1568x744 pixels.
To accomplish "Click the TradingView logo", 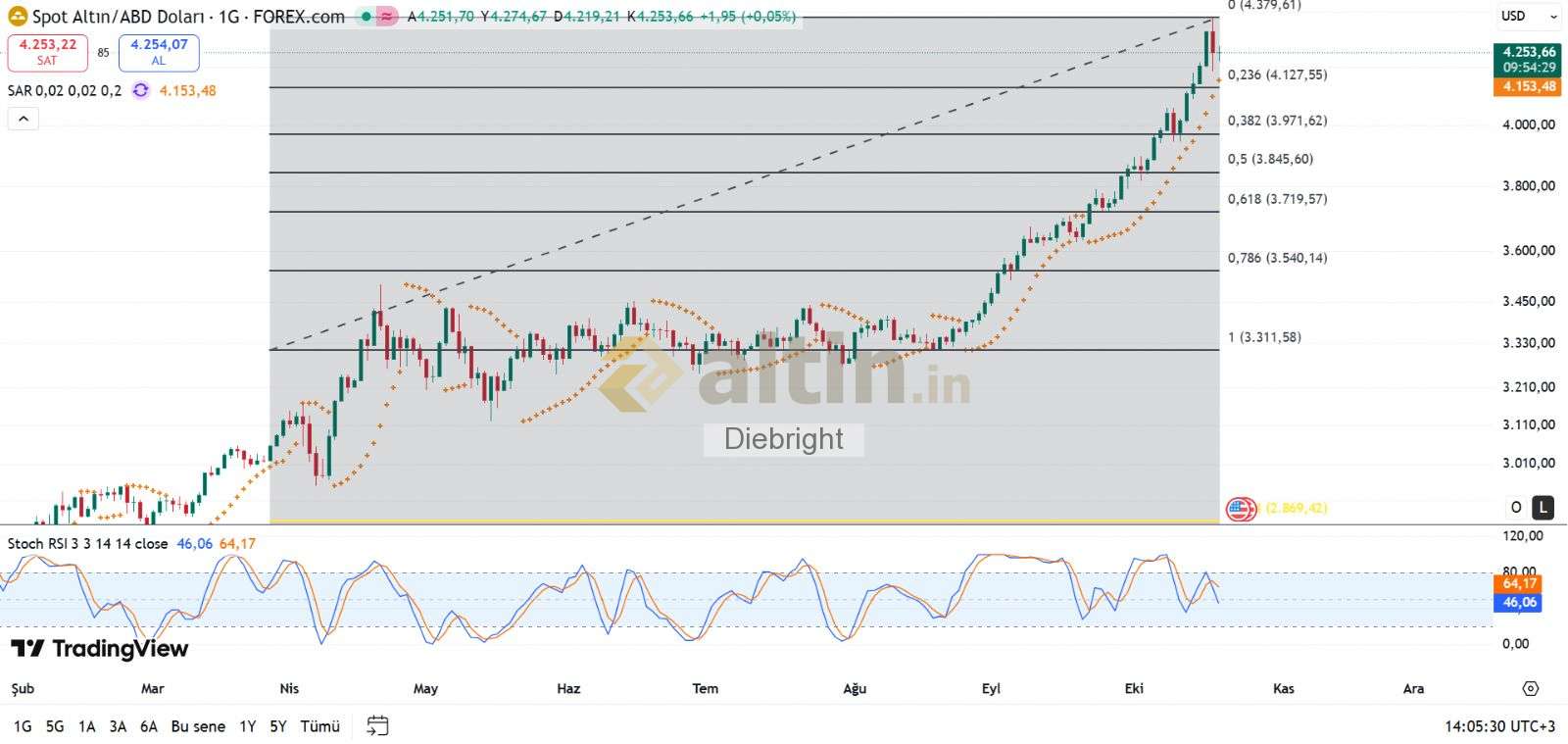I will [99, 649].
